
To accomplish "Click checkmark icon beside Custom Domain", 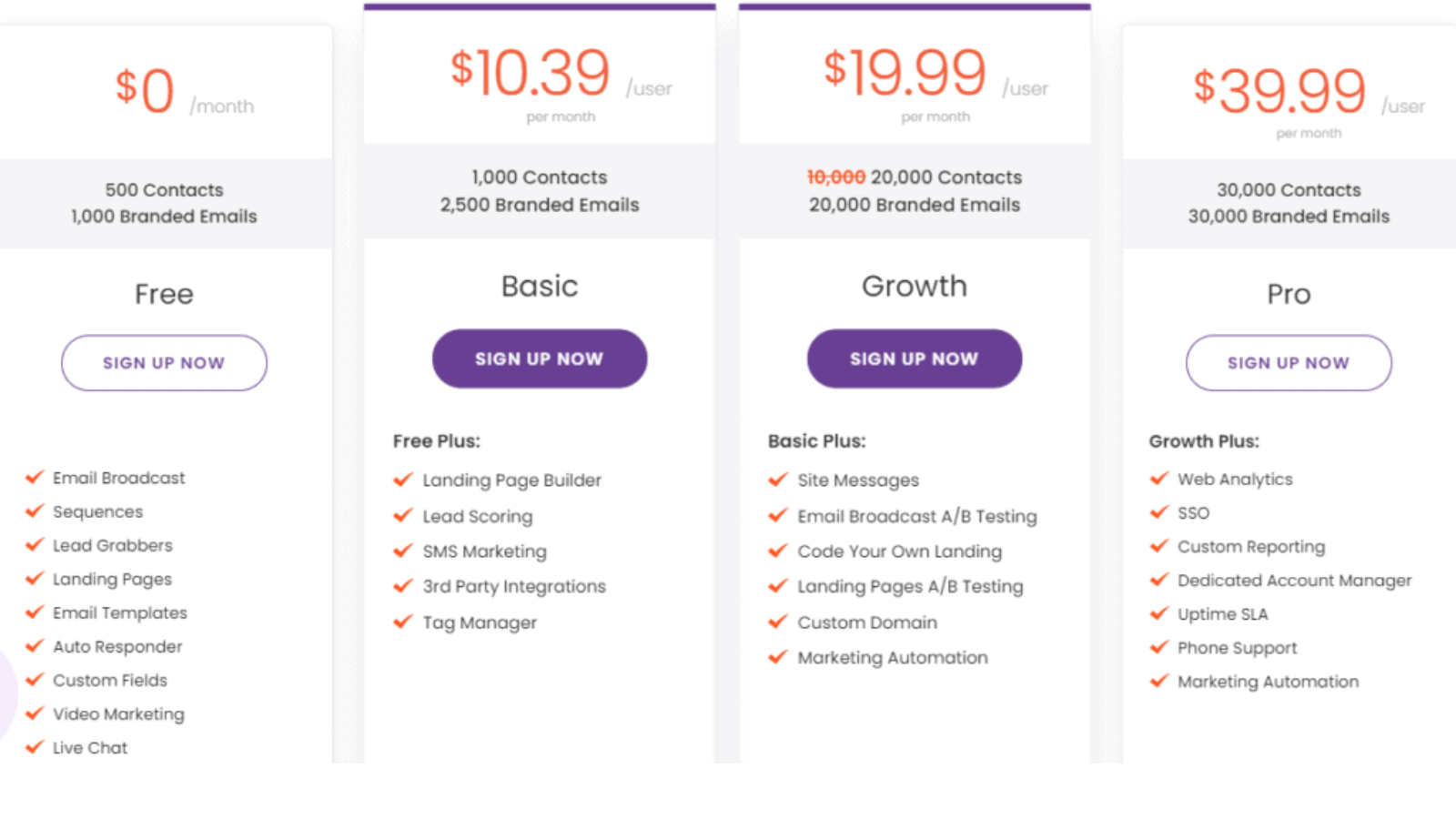I will point(778,622).
